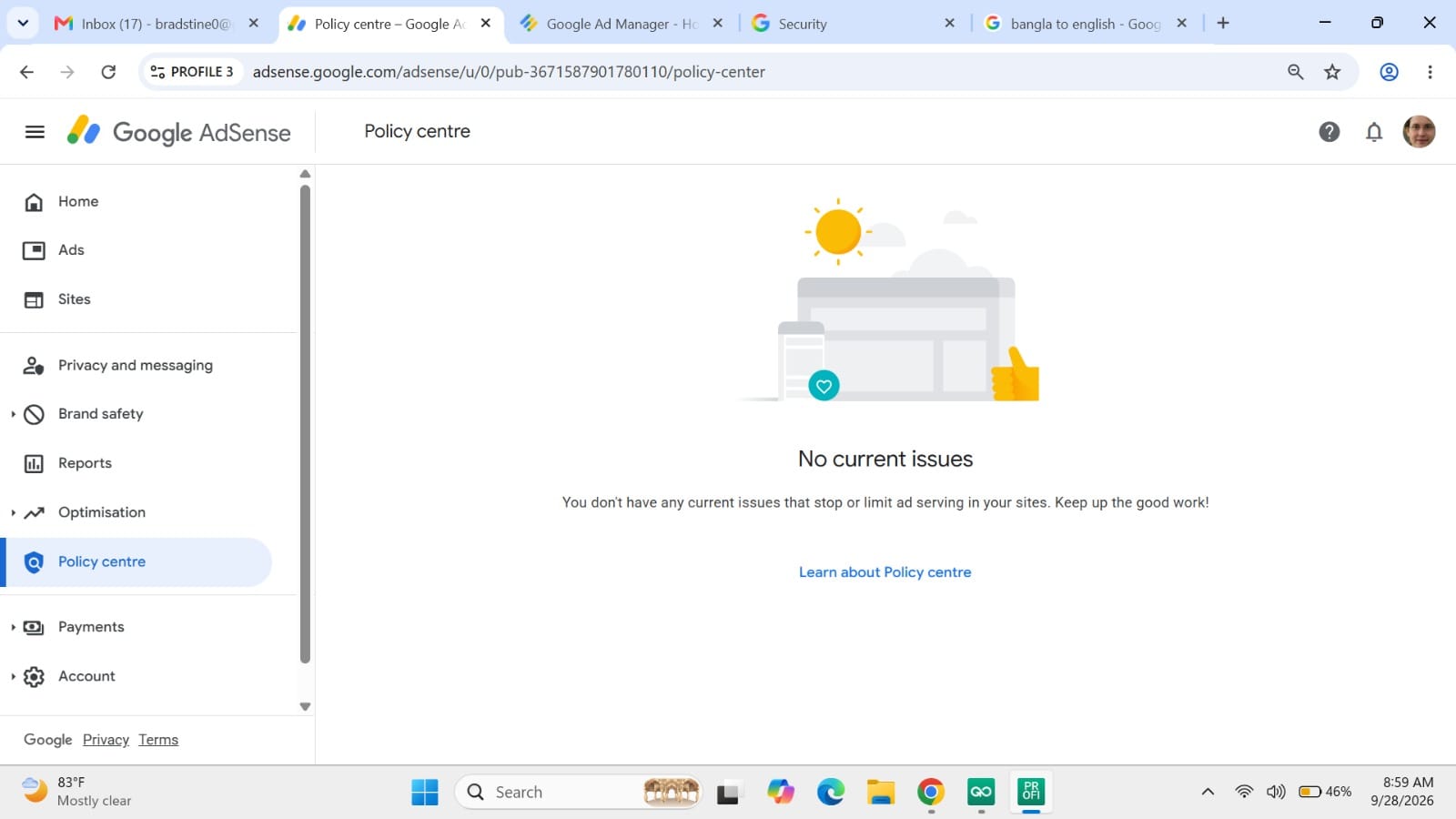Open the Windows Start menu

pos(425,793)
